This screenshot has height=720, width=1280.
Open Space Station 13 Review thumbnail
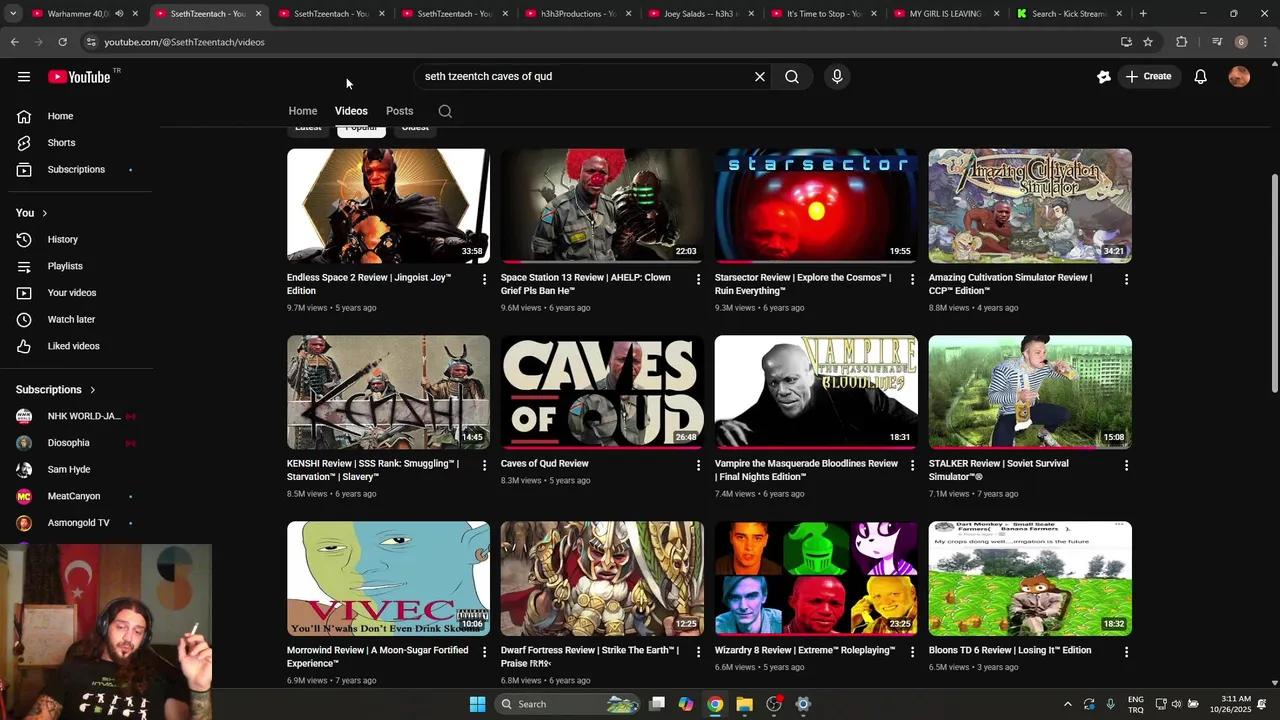click(x=602, y=206)
